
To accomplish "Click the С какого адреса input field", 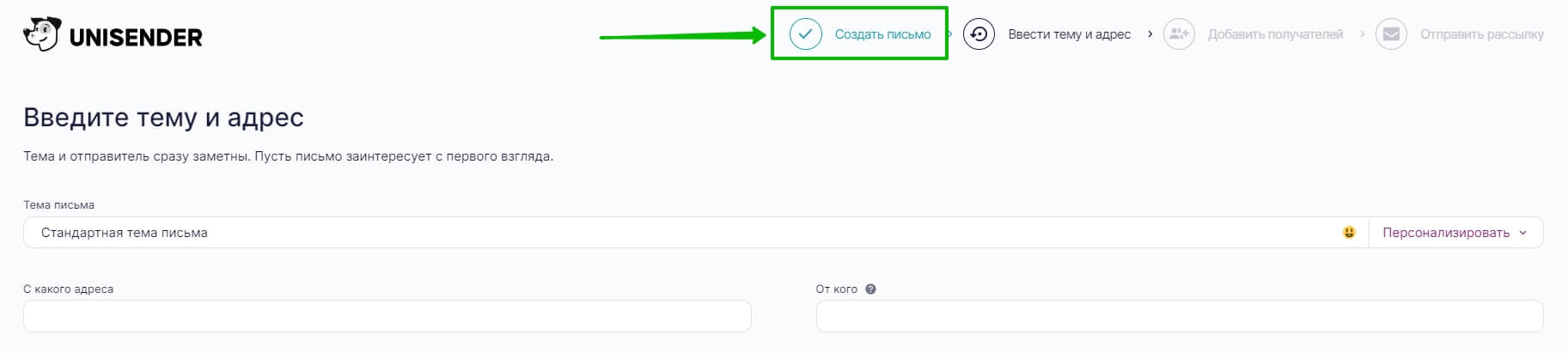I will click(387, 316).
